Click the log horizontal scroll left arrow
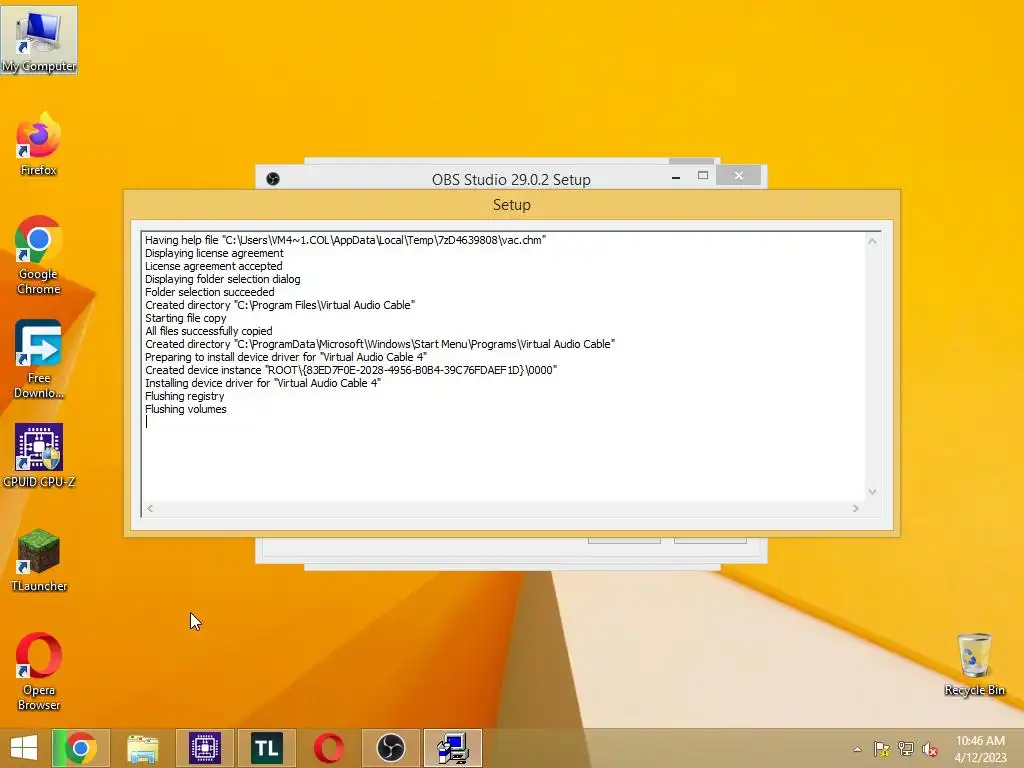1024x768 pixels. point(150,508)
